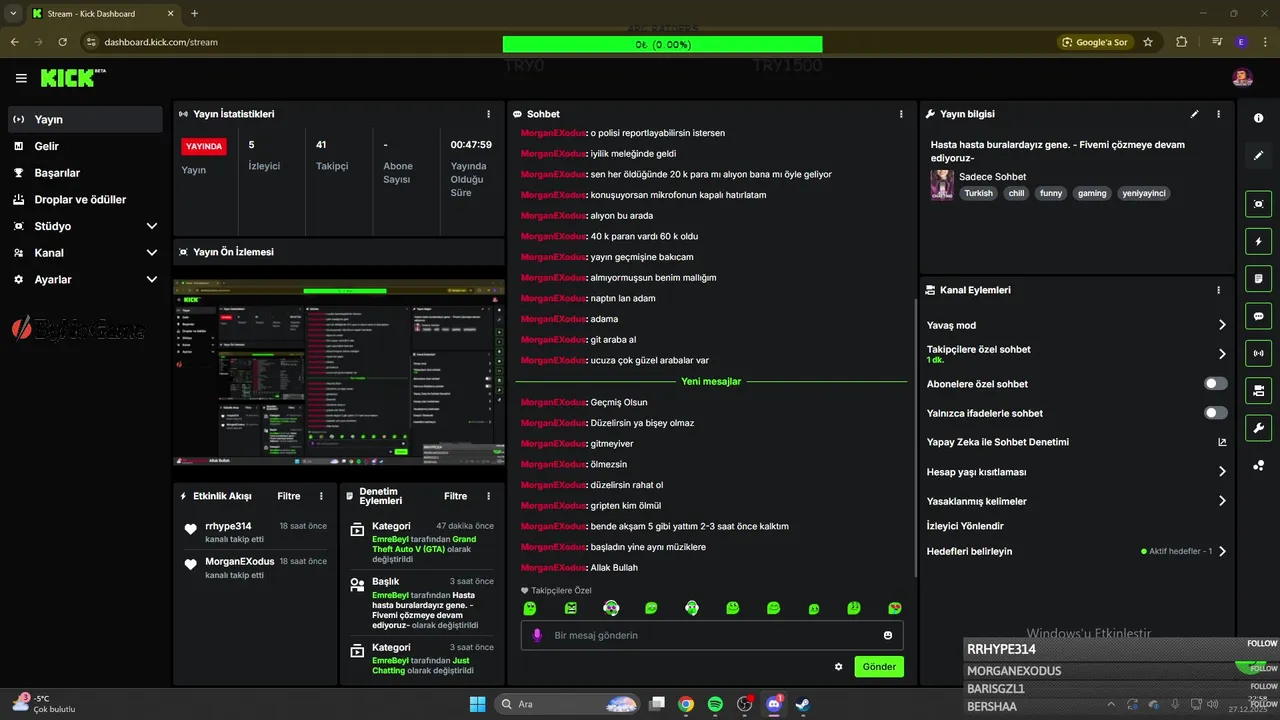Open Yapay Zeka ile Sohbet Denetimi external link
This screenshot has height=720, width=1280.
(1221, 442)
